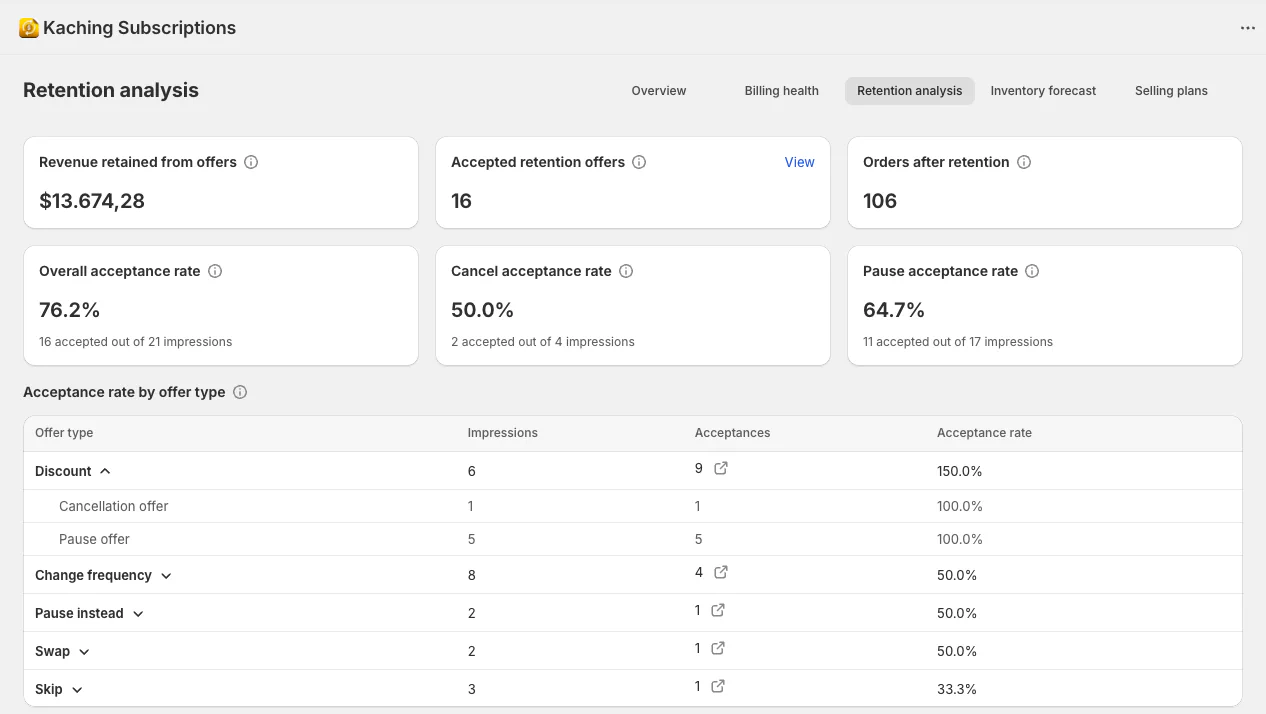1266x714 pixels.
Task: Show info for Revenue retained from offers
Action: point(251,162)
